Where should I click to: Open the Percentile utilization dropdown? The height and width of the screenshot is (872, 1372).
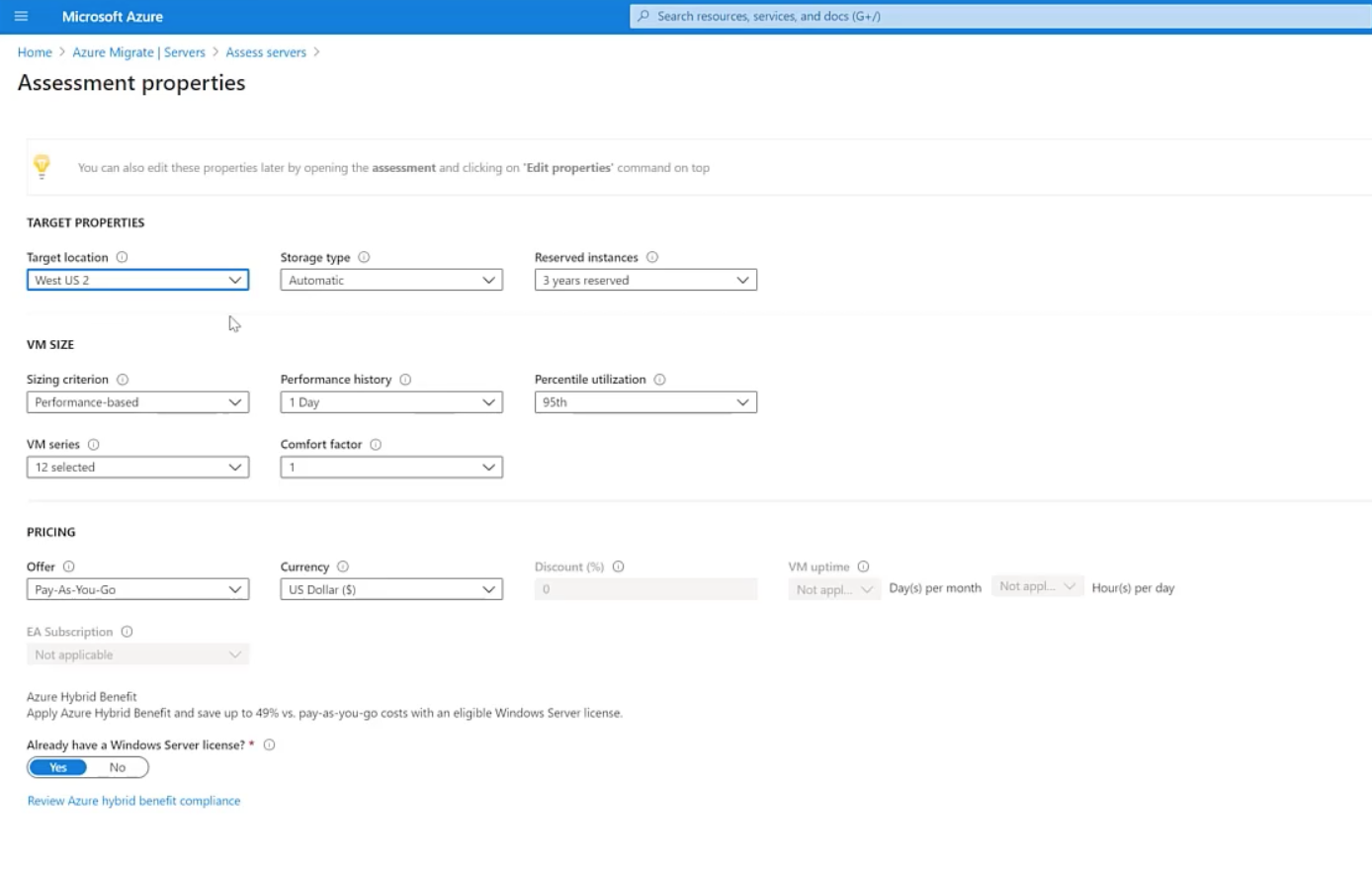click(645, 402)
